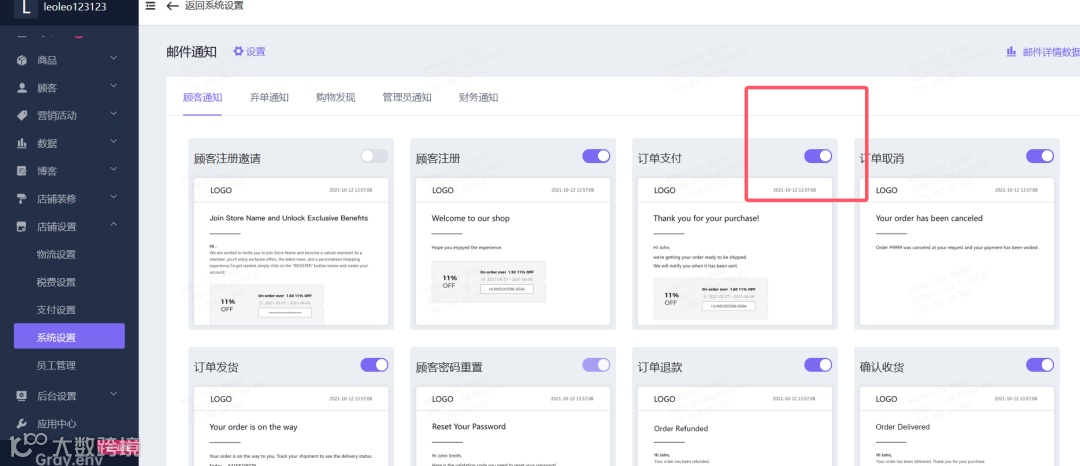The height and width of the screenshot is (466, 1080).
Task: Open the 购物发现 tab
Action: (335, 98)
